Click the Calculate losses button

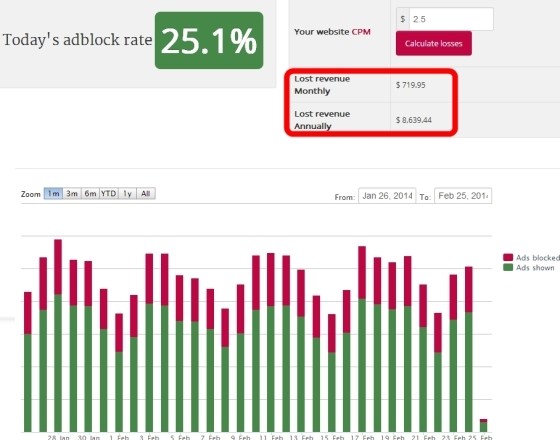(x=434, y=43)
